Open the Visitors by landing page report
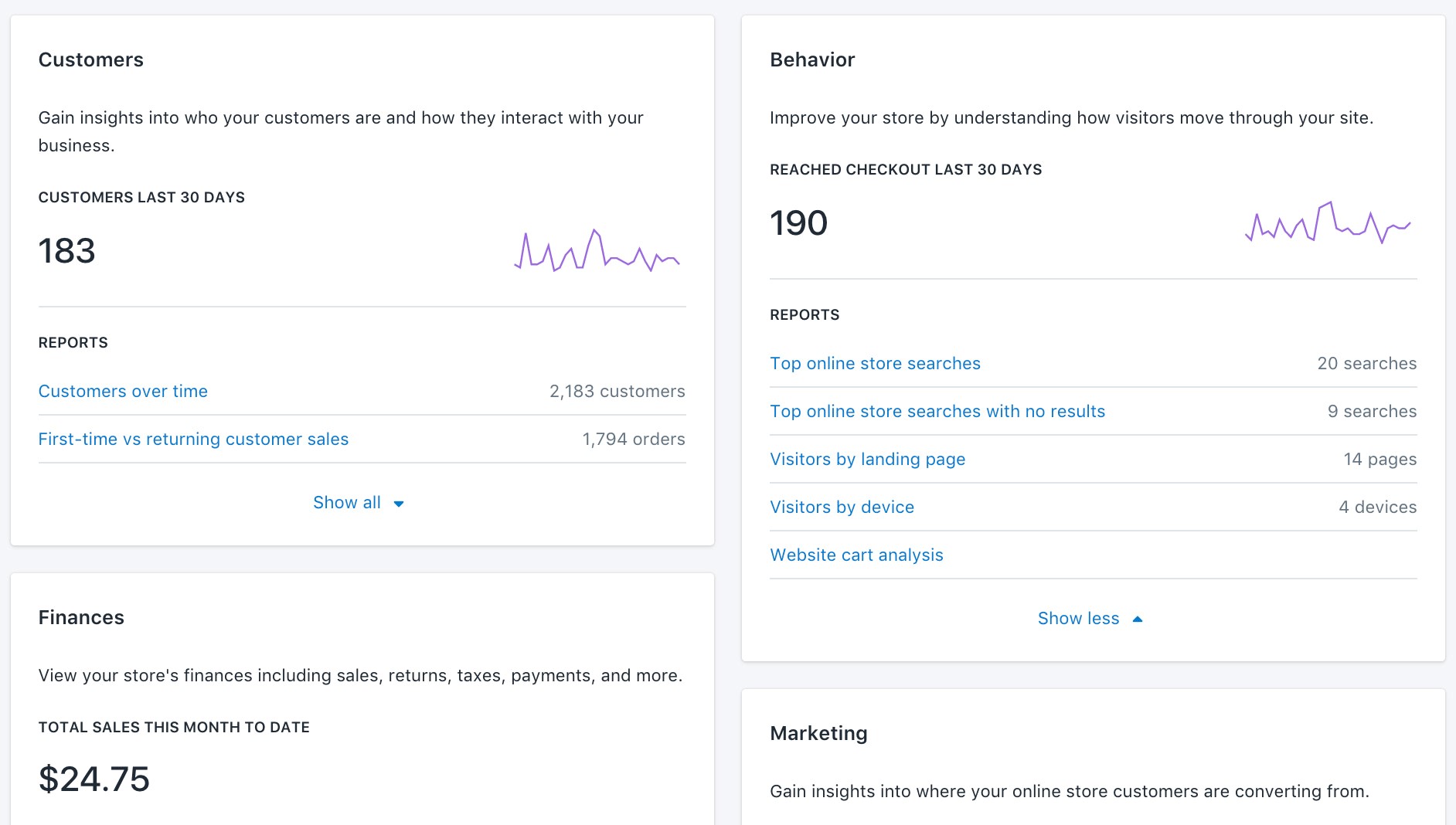1456x825 pixels. click(x=867, y=460)
